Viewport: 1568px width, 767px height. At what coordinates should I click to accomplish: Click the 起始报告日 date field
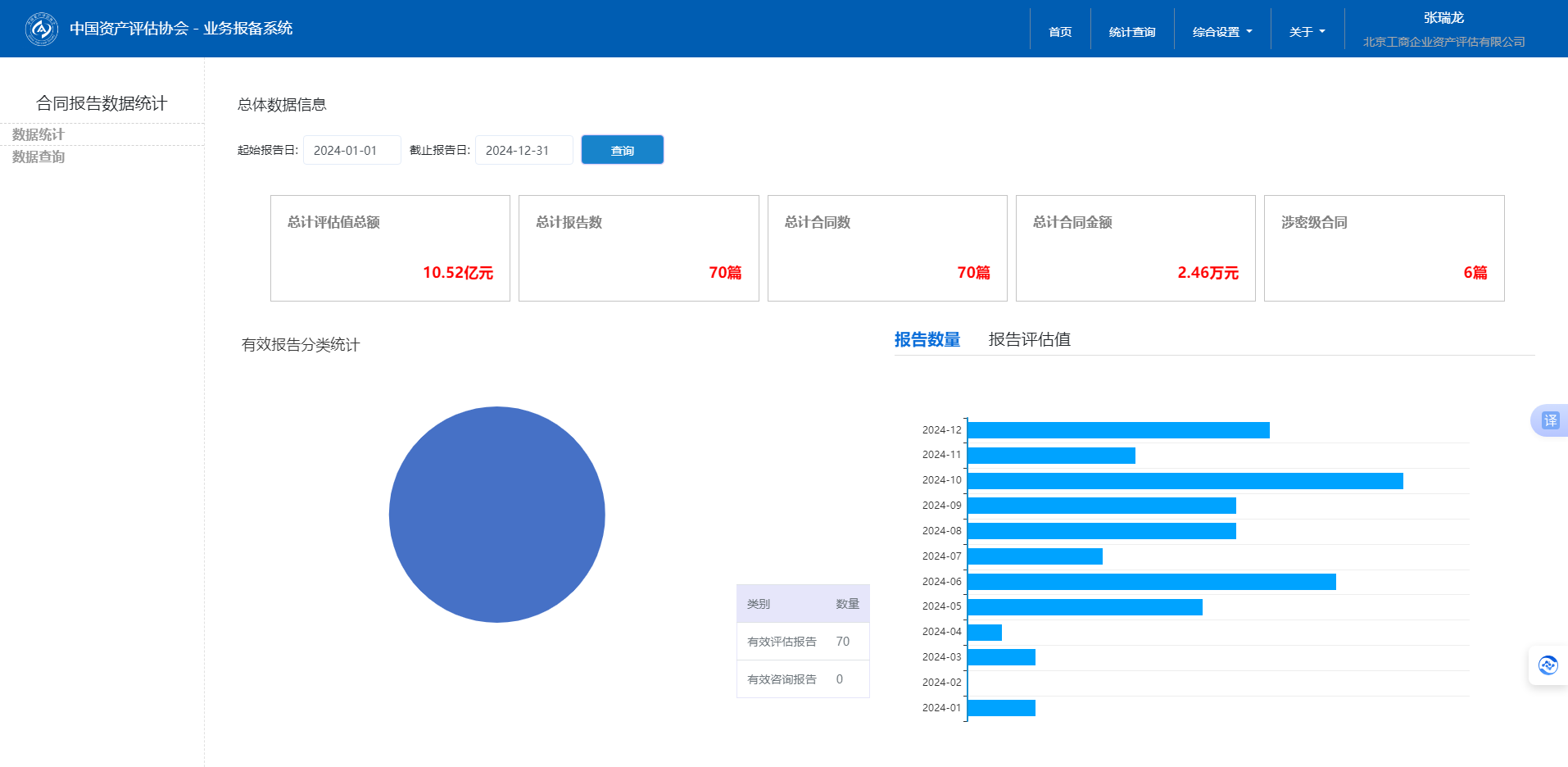click(x=351, y=151)
